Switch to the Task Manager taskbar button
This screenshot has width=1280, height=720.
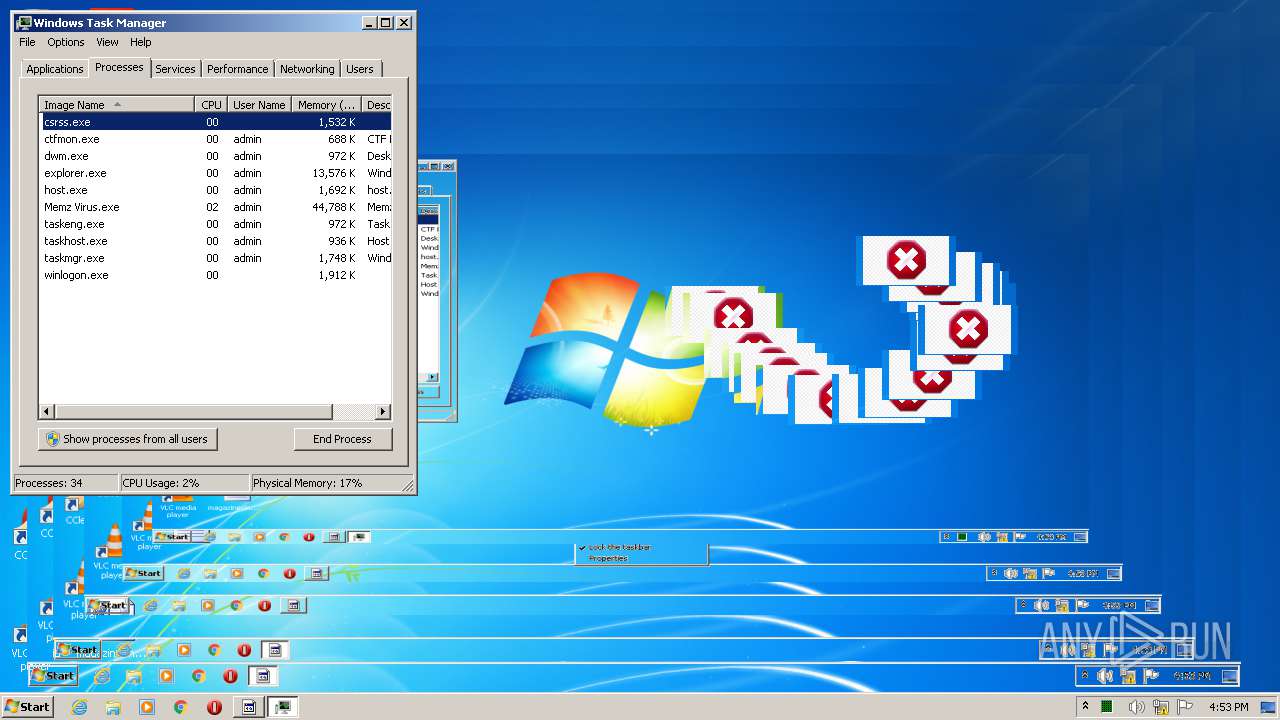pos(283,707)
